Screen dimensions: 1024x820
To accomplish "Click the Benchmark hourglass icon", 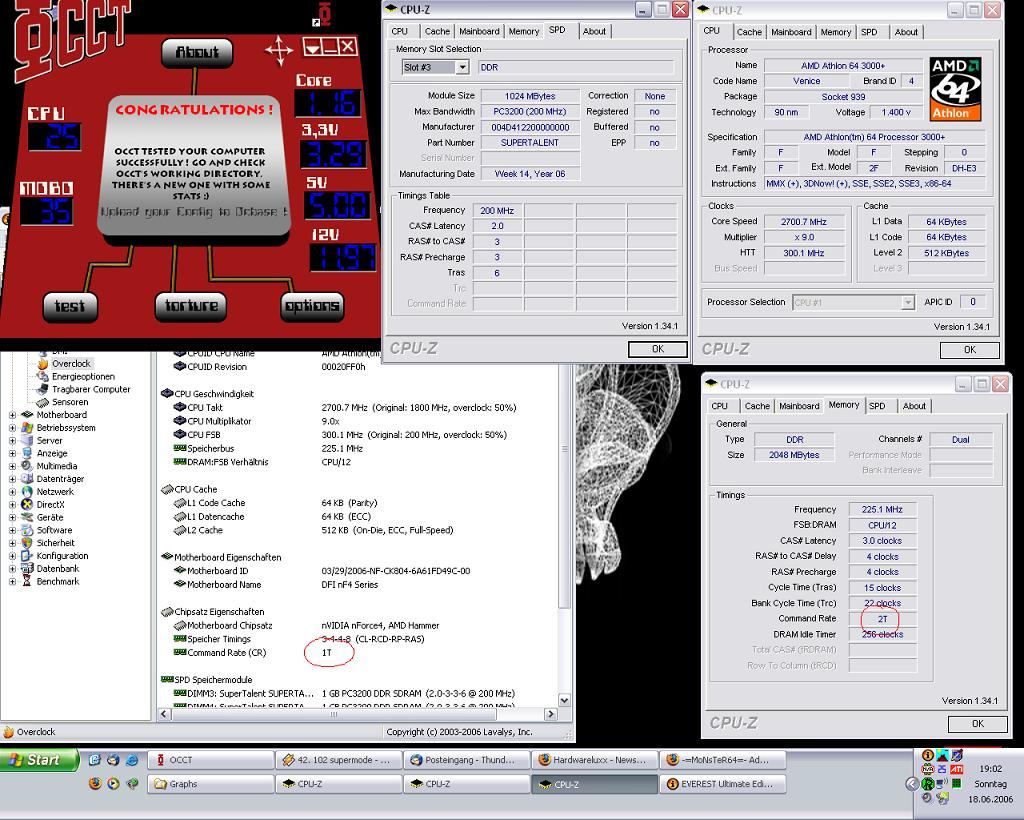I will point(27,581).
